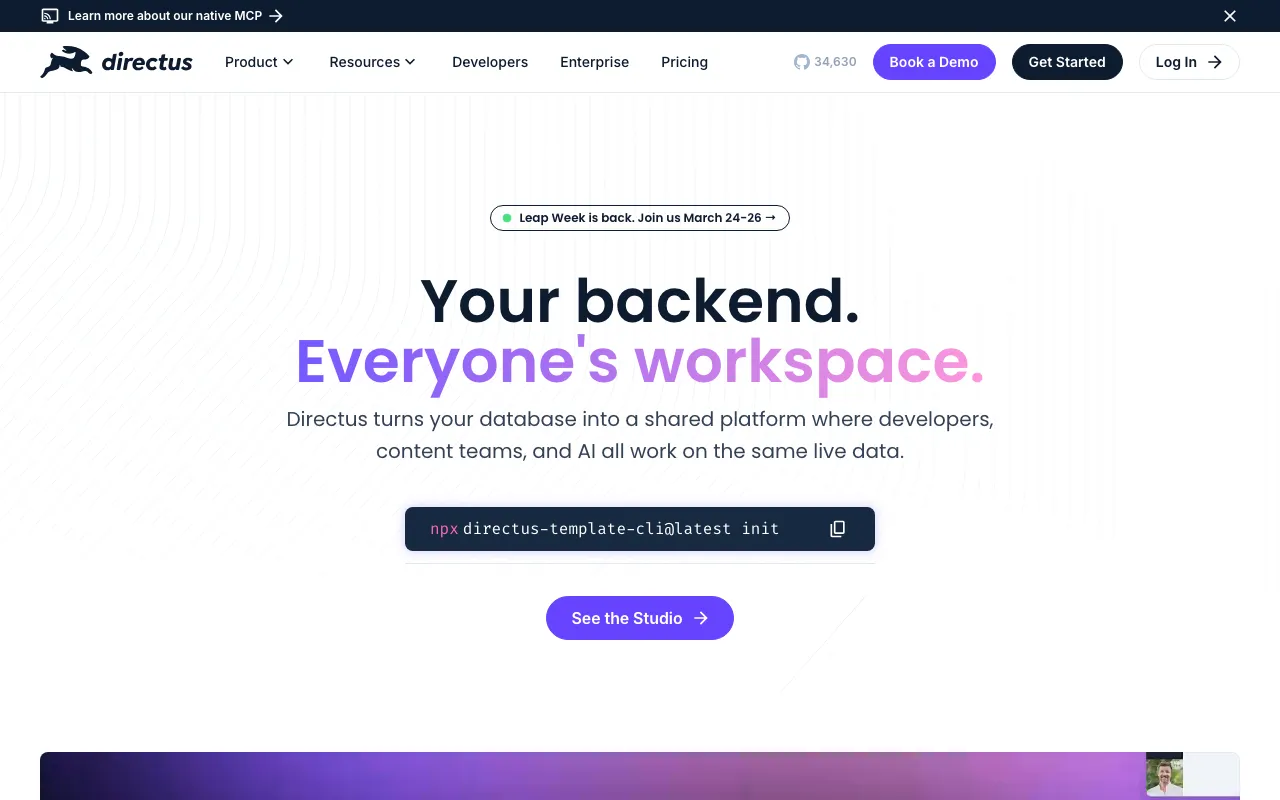Click the green dot in the Leap Week badge
Viewport: 1280px width, 800px height.
tap(507, 217)
